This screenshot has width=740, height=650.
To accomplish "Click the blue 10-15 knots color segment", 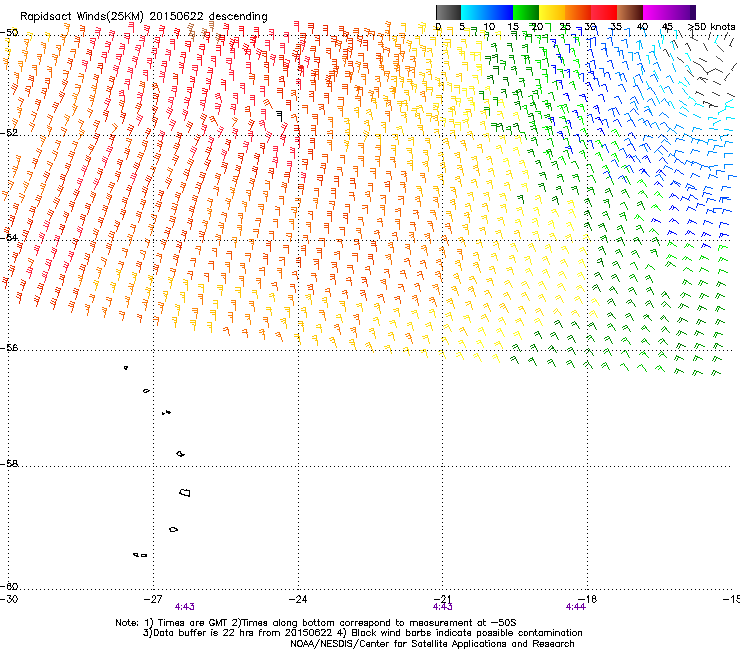I will coord(500,12).
